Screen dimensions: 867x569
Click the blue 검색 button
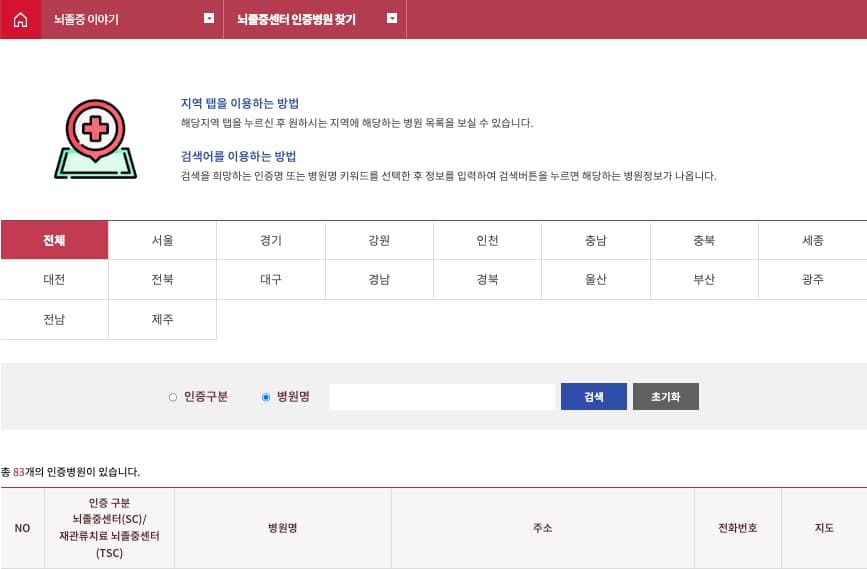594,396
